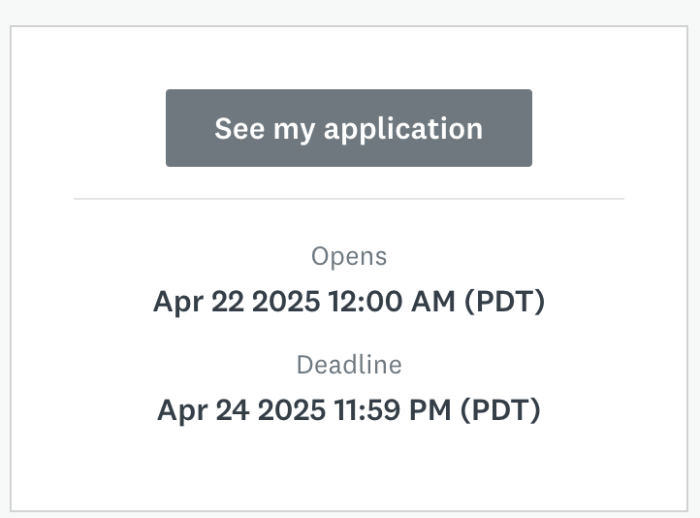Image resolution: width=700 pixels, height=518 pixels.
Task: Click "Apr" in the Opens date line
Action: (x=176, y=302)
